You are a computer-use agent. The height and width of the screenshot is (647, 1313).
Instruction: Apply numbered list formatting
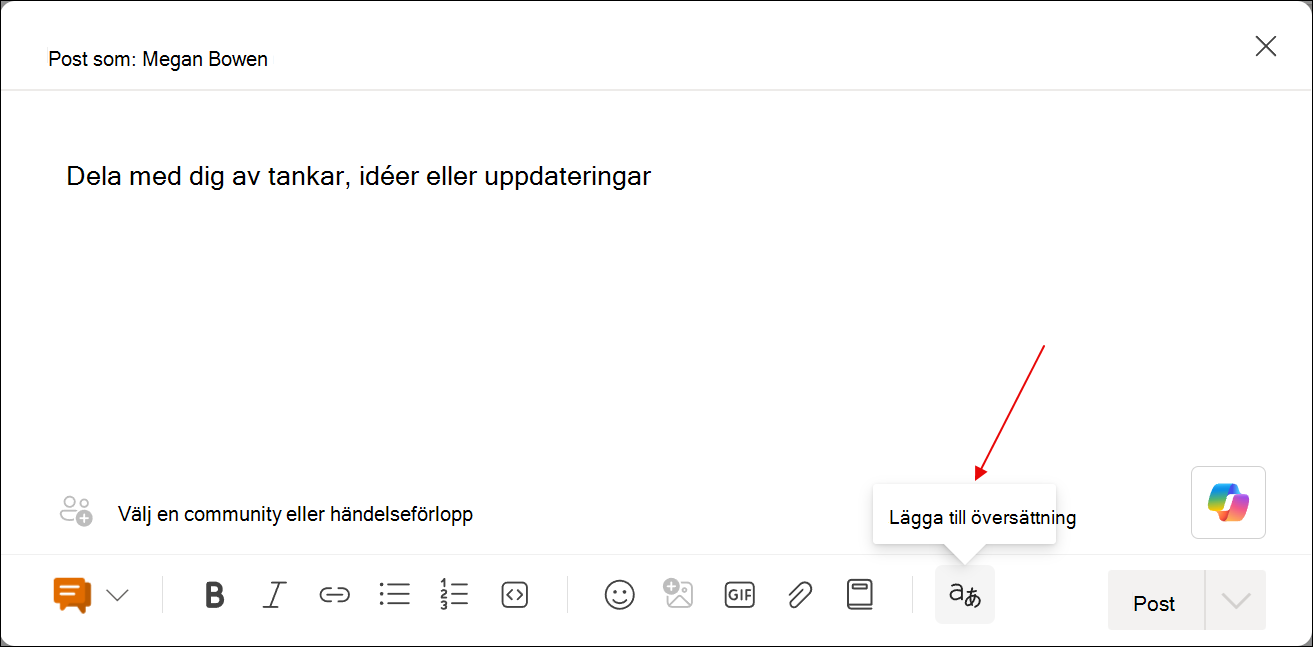(x=454, y=594)
